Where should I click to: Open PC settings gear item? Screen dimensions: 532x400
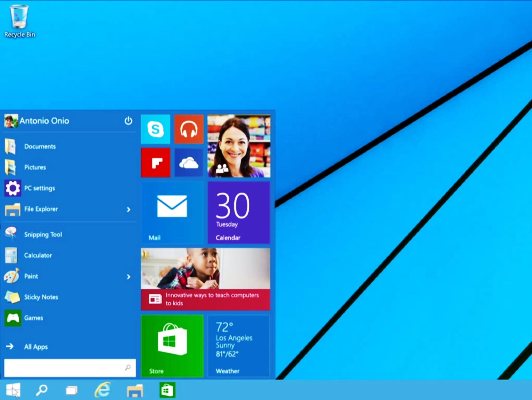(x=70, y=188)
